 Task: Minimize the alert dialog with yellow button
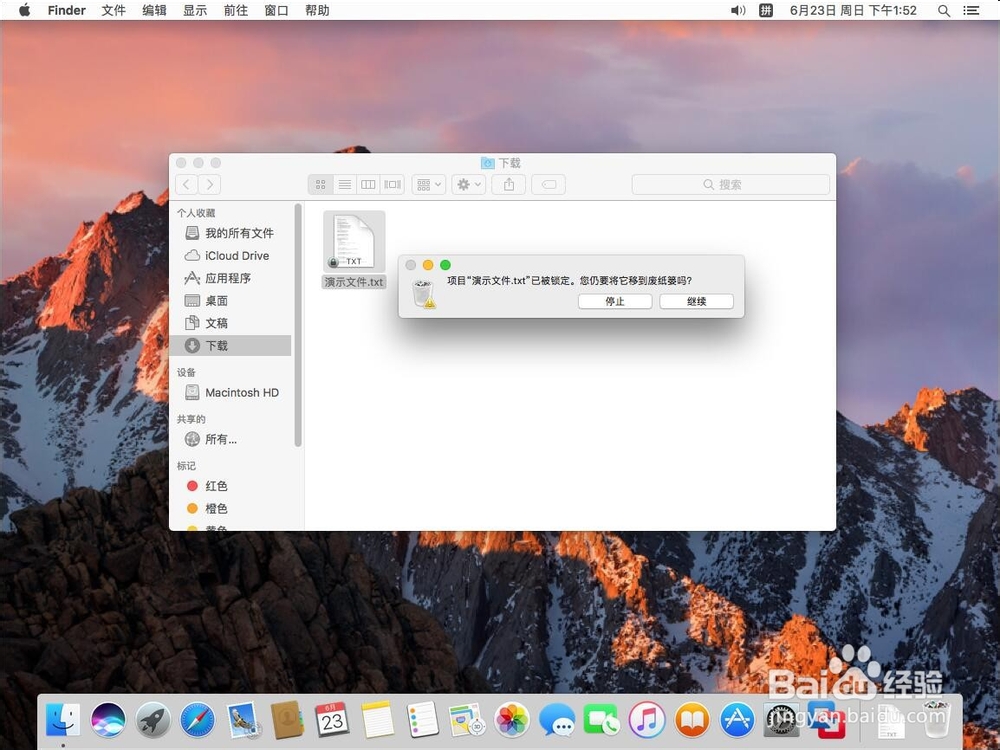[x=428, y=265]
